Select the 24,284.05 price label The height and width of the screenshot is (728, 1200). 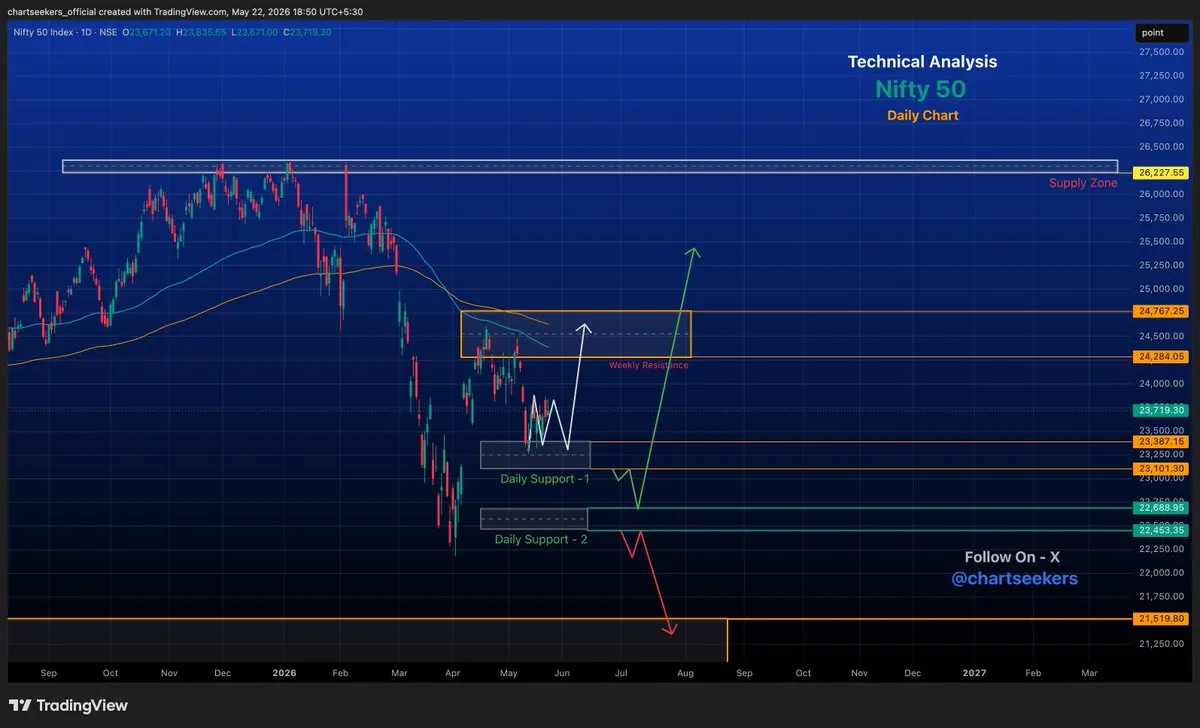1161,356
